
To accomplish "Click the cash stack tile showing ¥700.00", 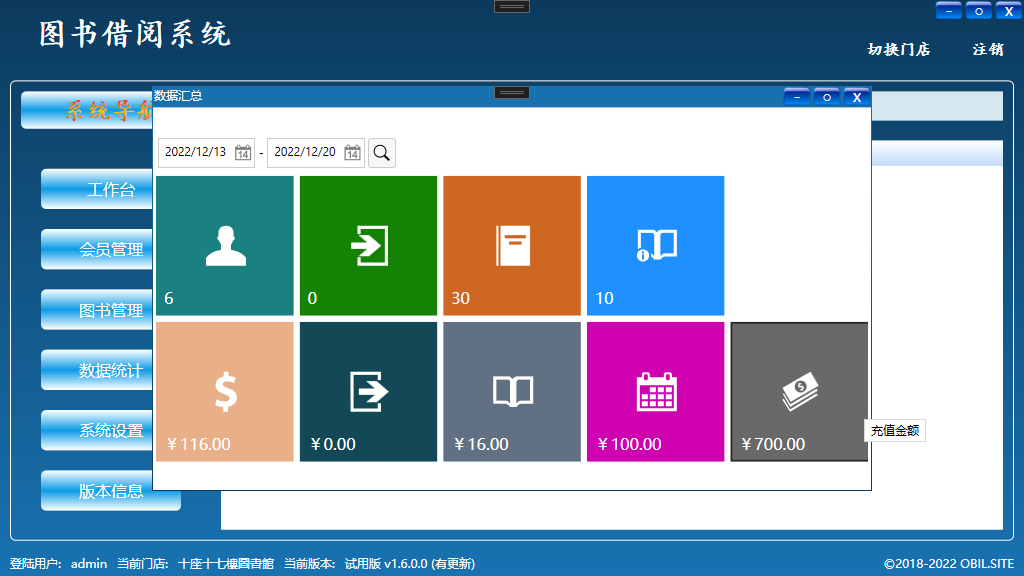I will click(x=799, y=391).
